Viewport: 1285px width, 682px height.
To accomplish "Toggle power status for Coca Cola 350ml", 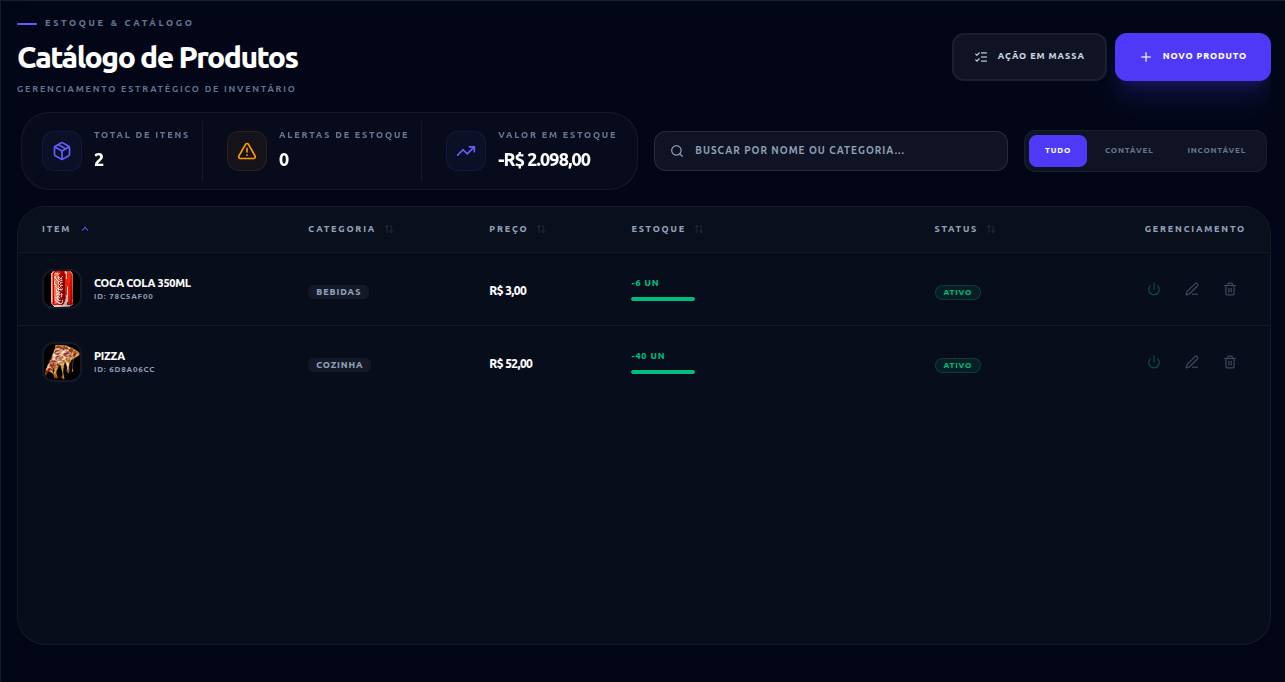I will [x=1154, y=289].
